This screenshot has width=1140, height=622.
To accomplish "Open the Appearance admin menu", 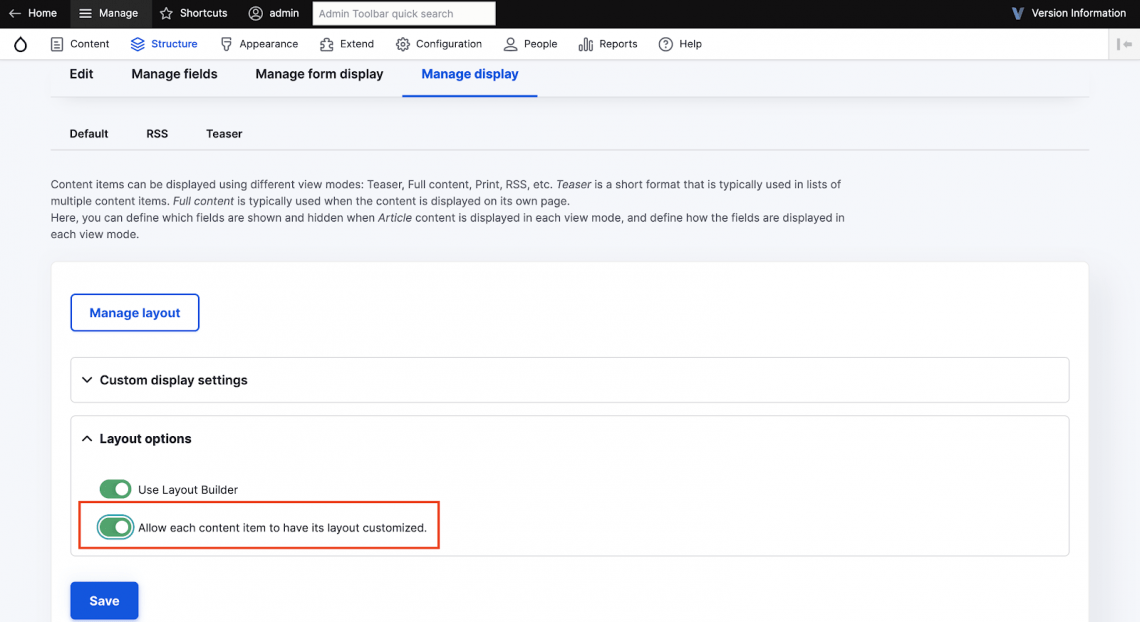I will (x=259, y=44).
